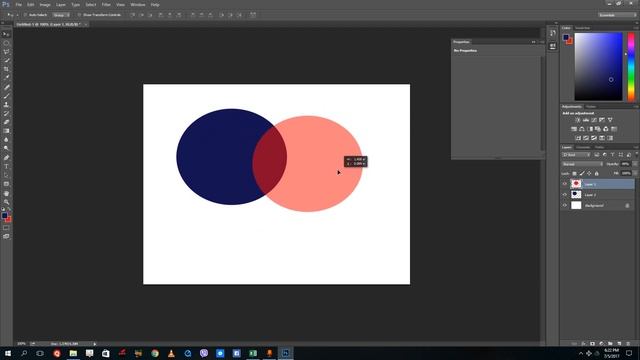Select the Elliptical Marquee tool

[6, 43]
